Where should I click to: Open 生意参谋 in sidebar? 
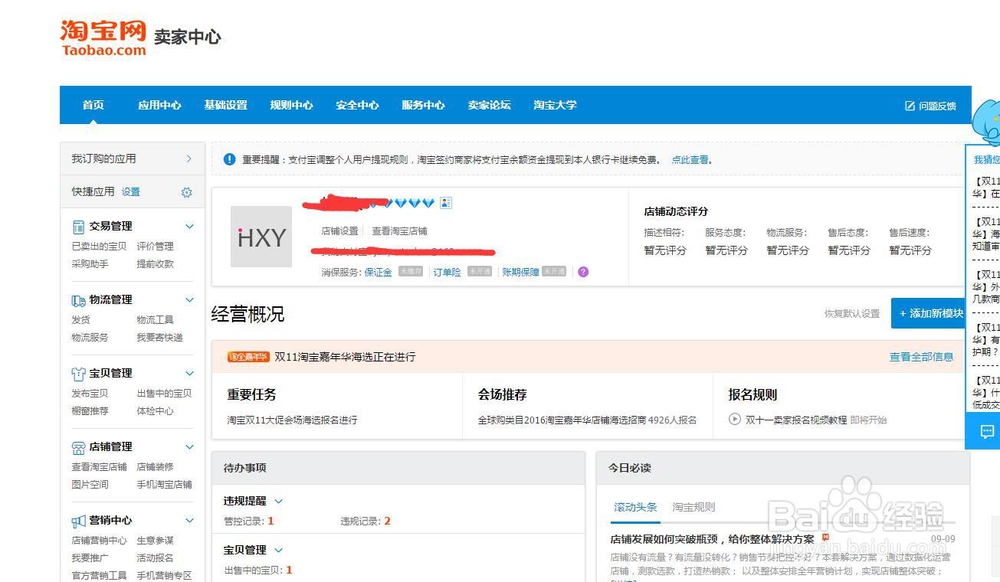(155, 540)
